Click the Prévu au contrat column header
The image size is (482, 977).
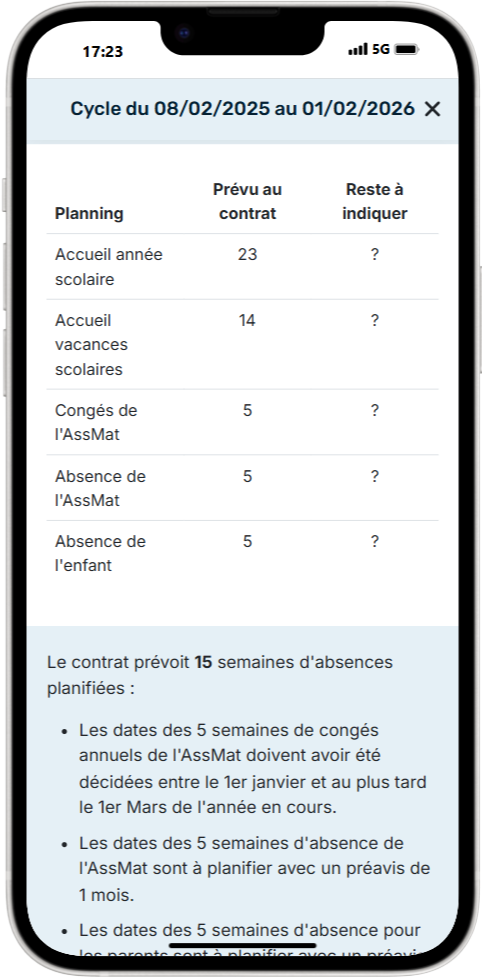point(247,201)
